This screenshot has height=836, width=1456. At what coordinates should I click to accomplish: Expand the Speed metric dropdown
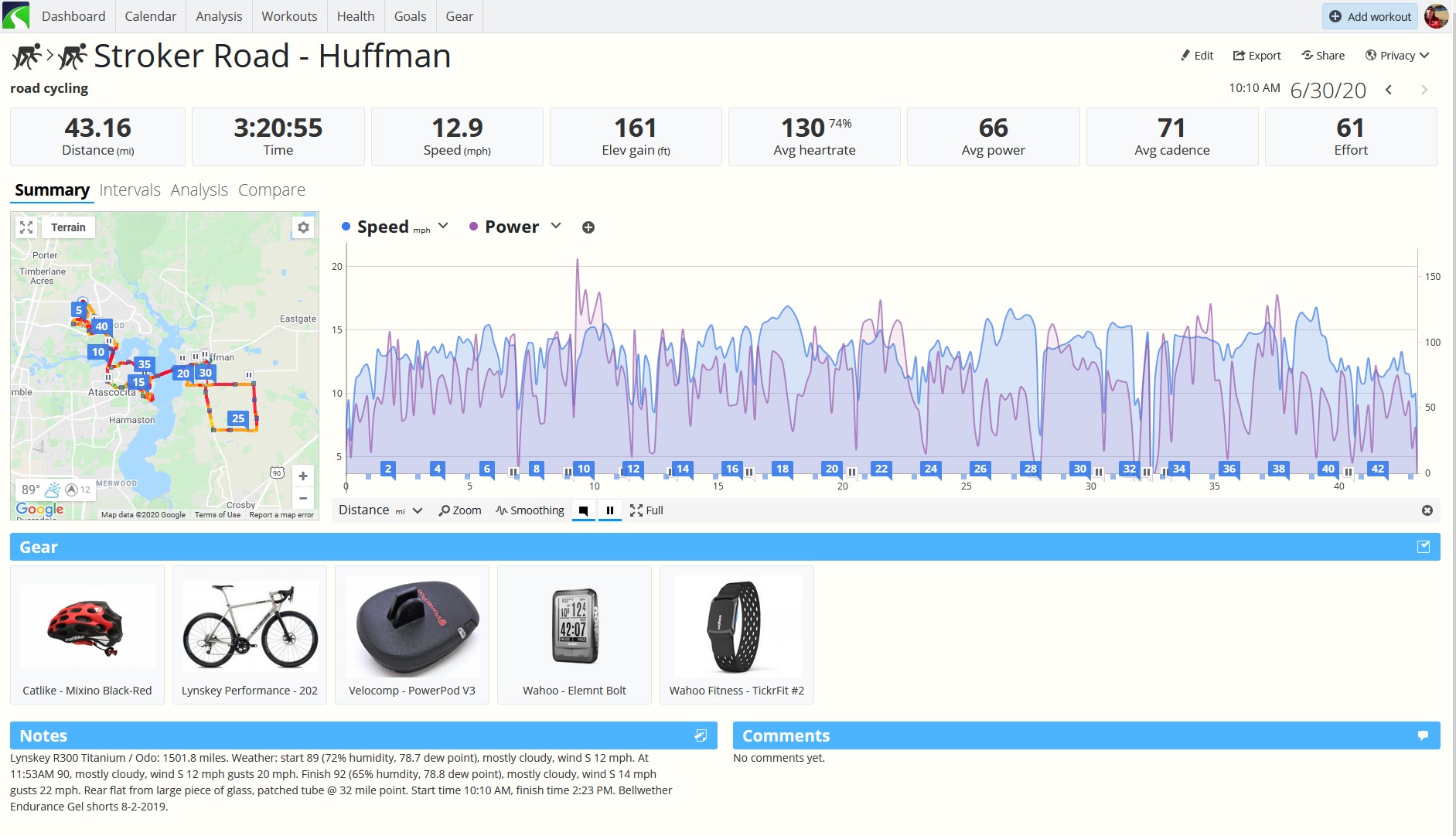point(443,226)
